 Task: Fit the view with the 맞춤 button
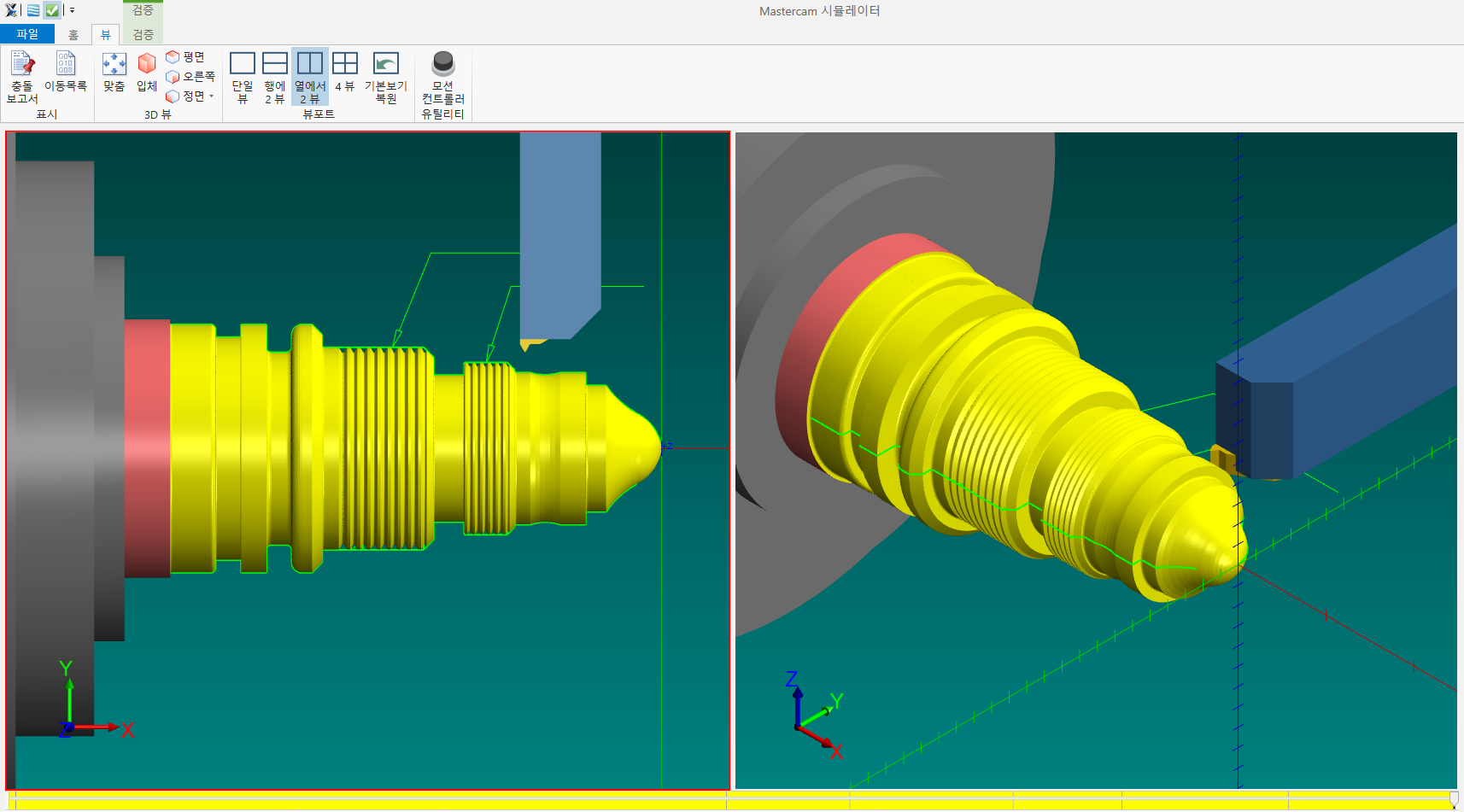[114, 72]
